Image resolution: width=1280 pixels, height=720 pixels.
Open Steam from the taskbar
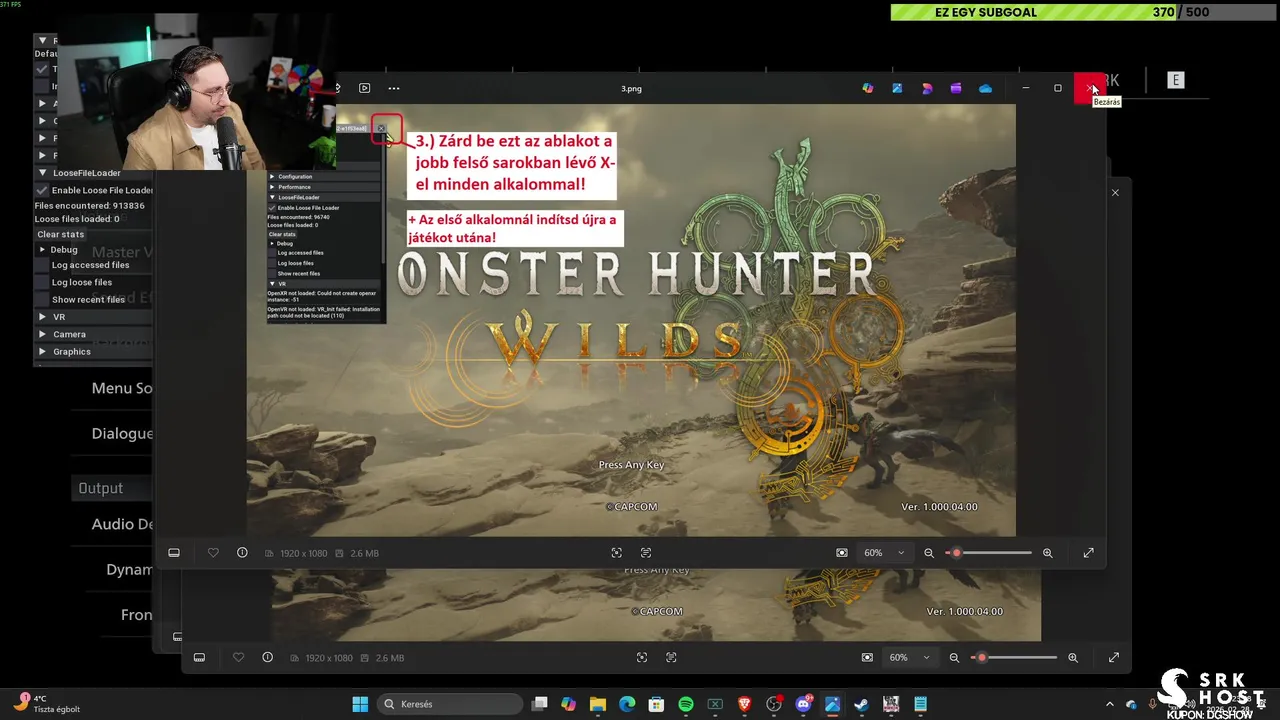[x=861, y=704]
